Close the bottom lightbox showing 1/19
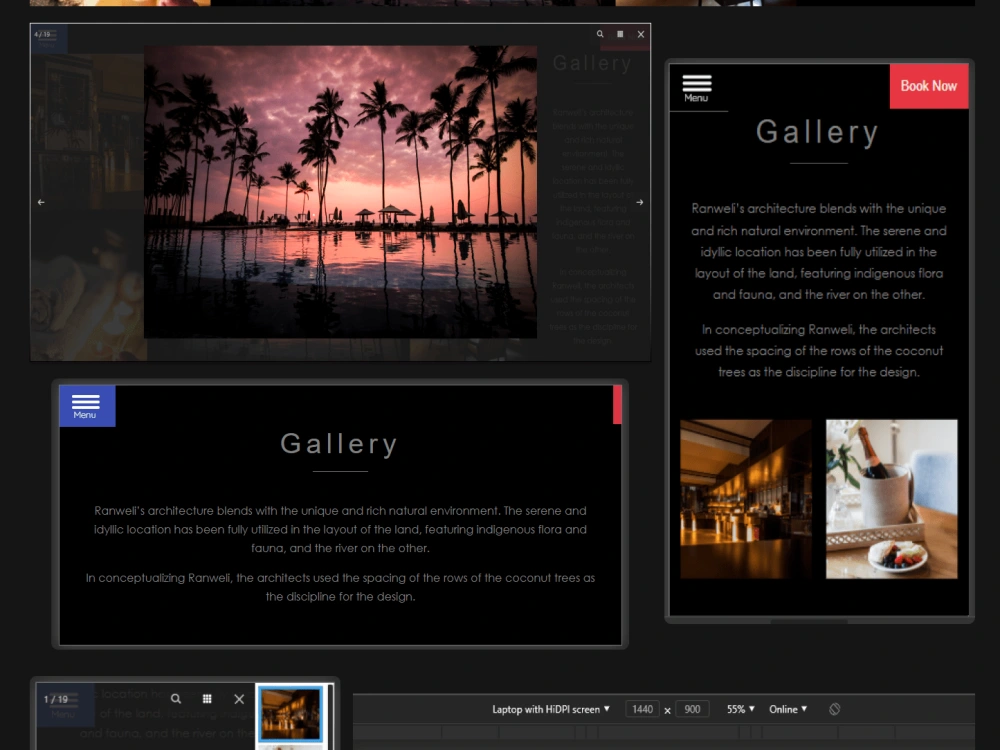 [x=239, y=699]
